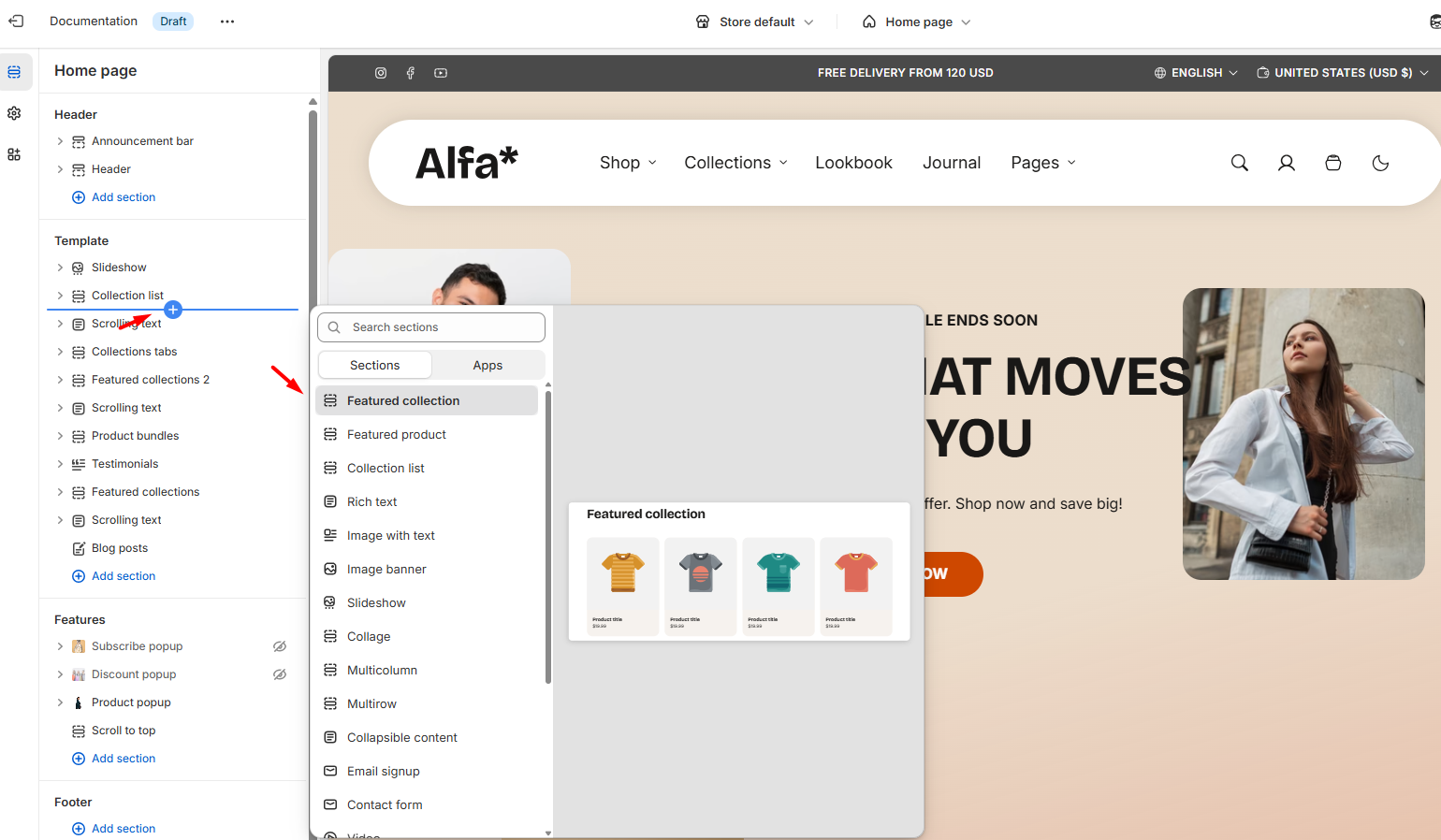The height and width of the screenshot is (840, 1441).
Task: Click the Search sections input field
Action: point(431,327)
